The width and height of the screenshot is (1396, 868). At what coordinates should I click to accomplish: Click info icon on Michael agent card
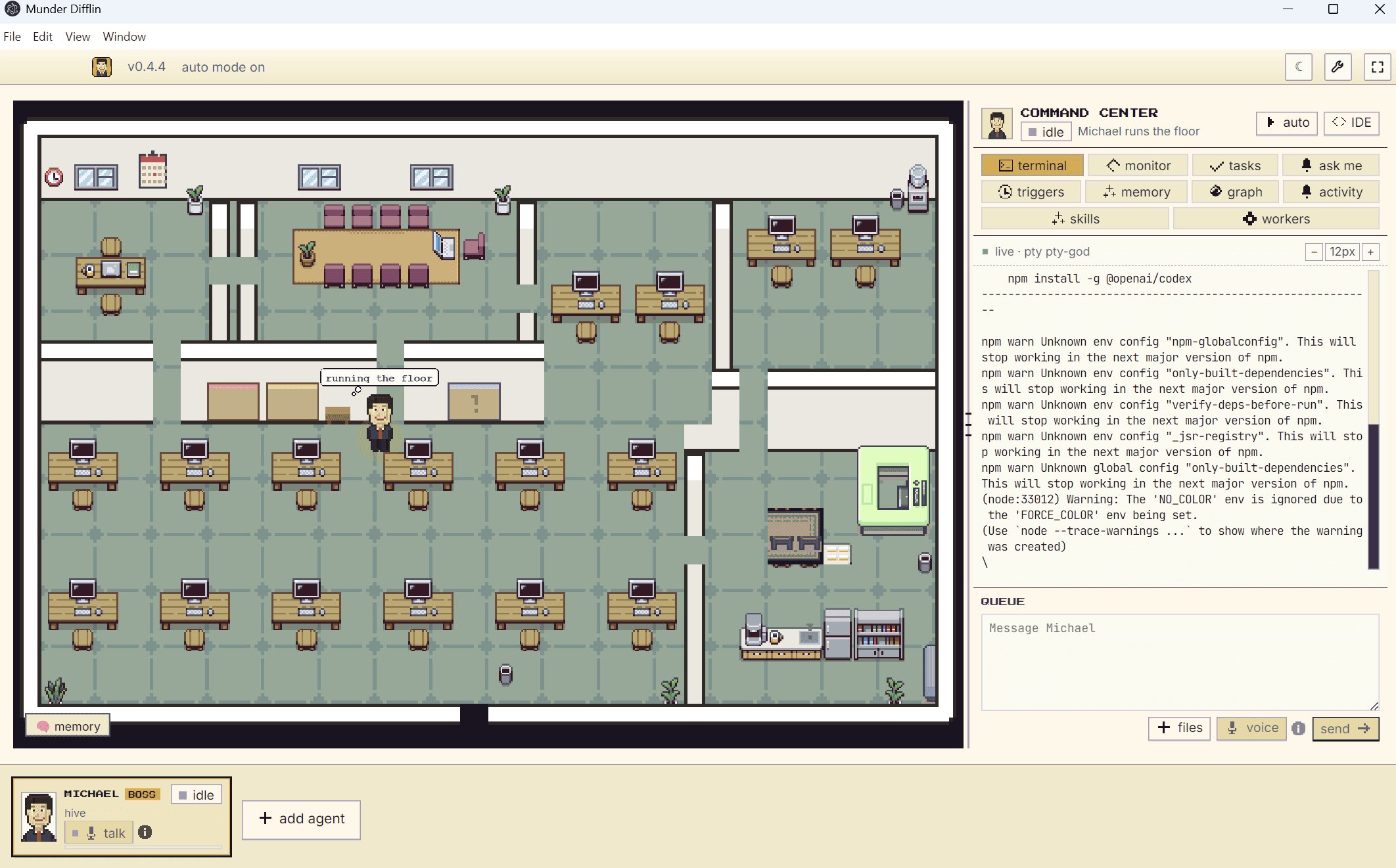pos(145,833)
